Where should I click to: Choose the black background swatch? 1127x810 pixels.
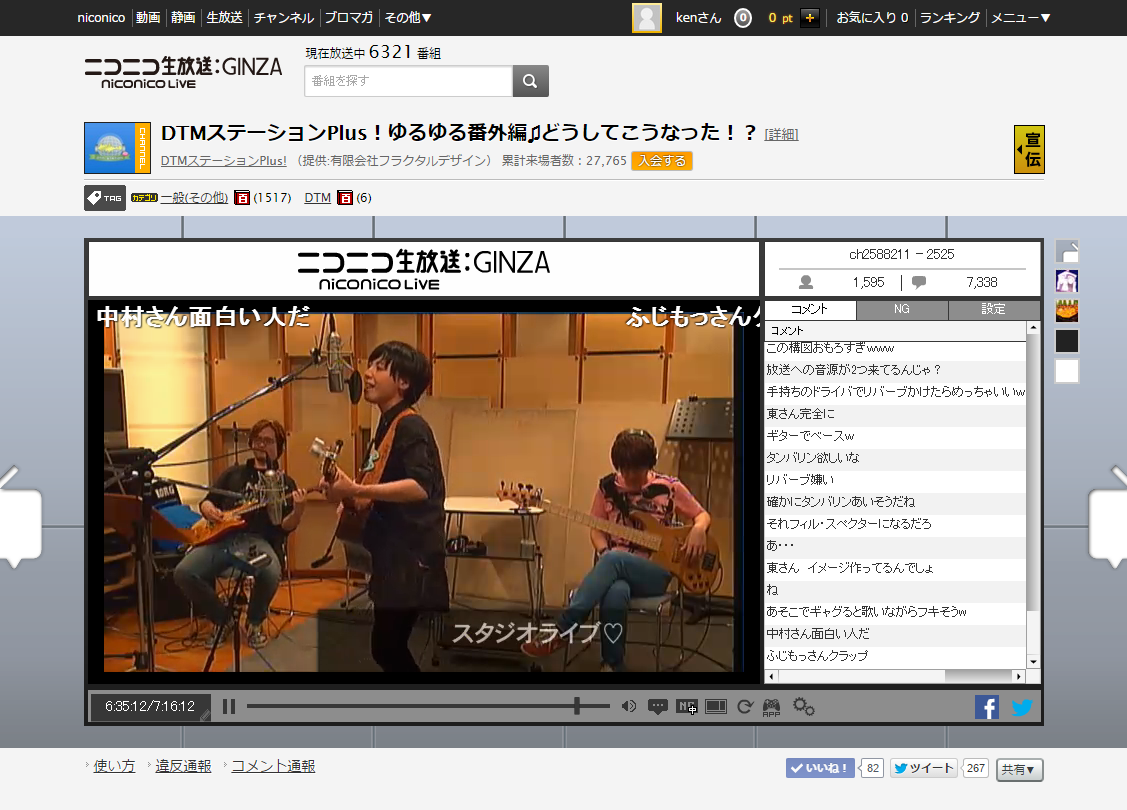[1067, 341]
